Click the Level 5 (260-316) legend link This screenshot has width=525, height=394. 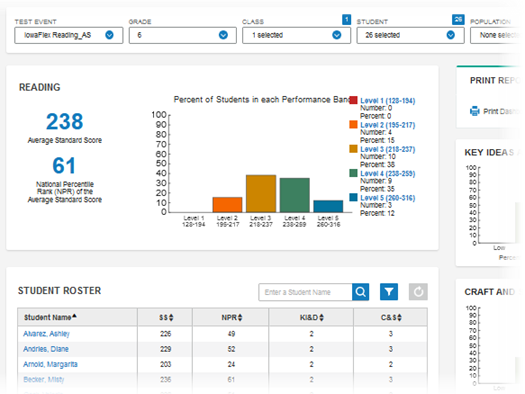(x=387, y=198)
